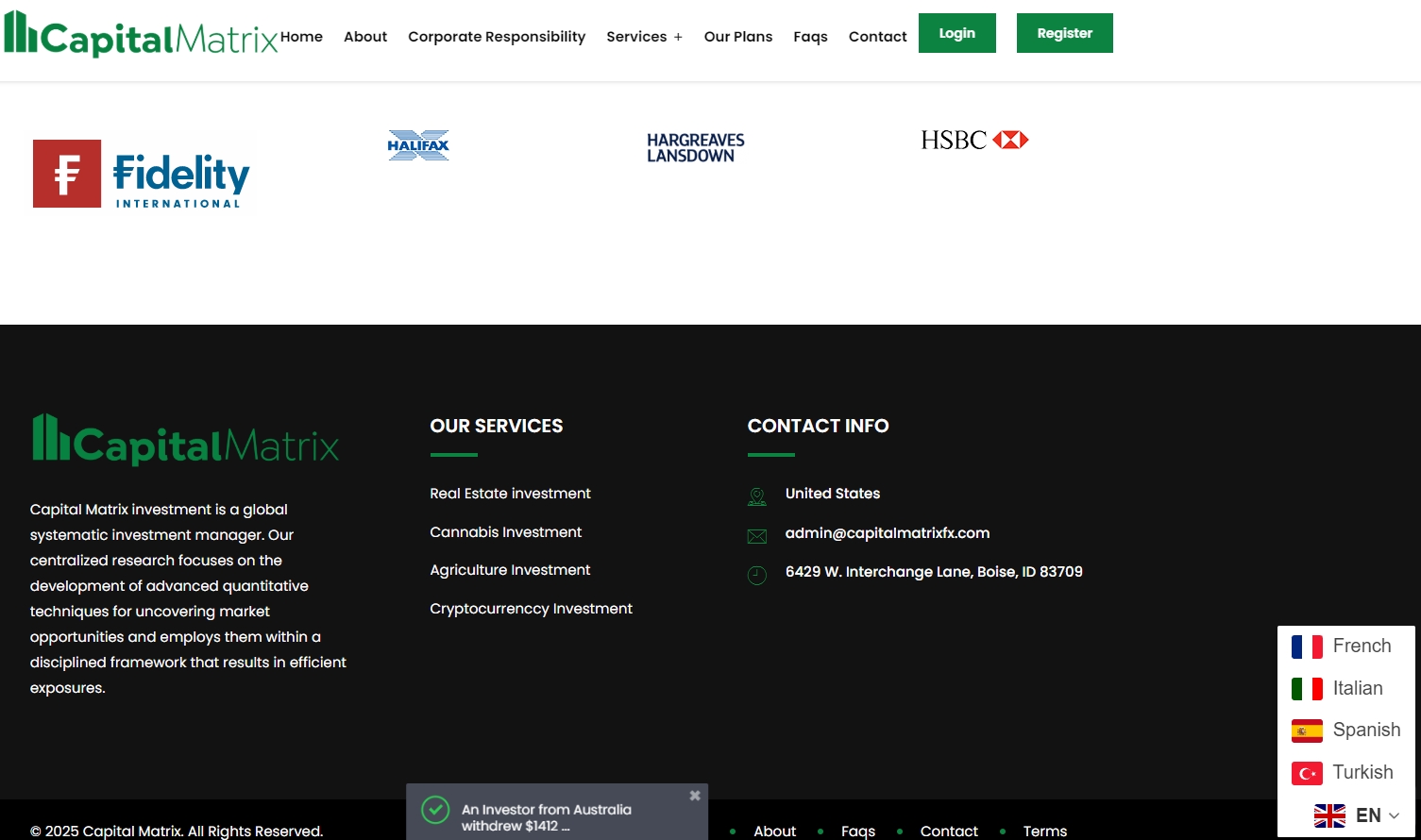Collapse the EN language dropdown chevron

1394,815
